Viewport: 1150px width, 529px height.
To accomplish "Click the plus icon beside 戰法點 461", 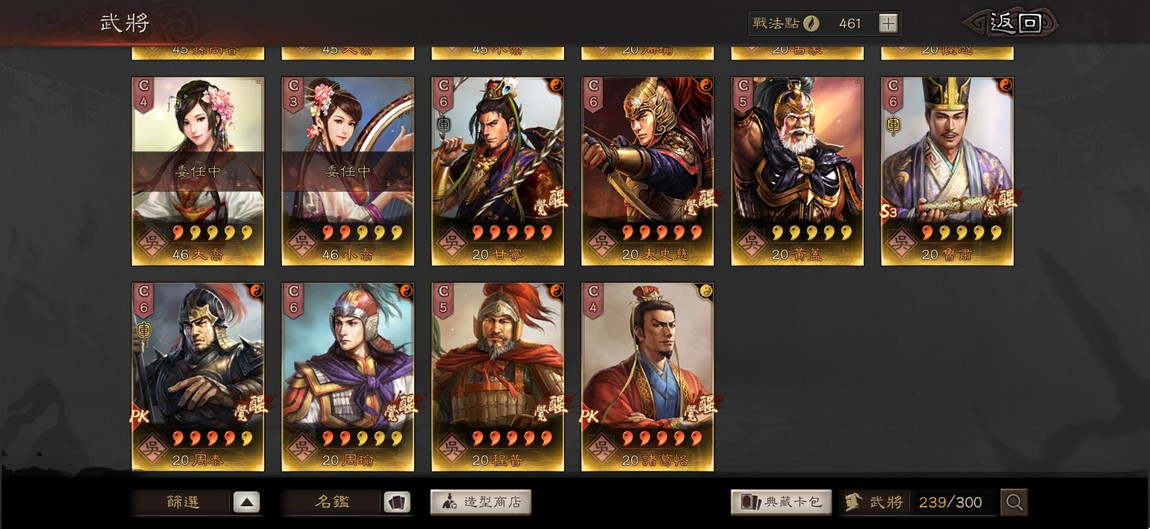I will tap(888, 23).
